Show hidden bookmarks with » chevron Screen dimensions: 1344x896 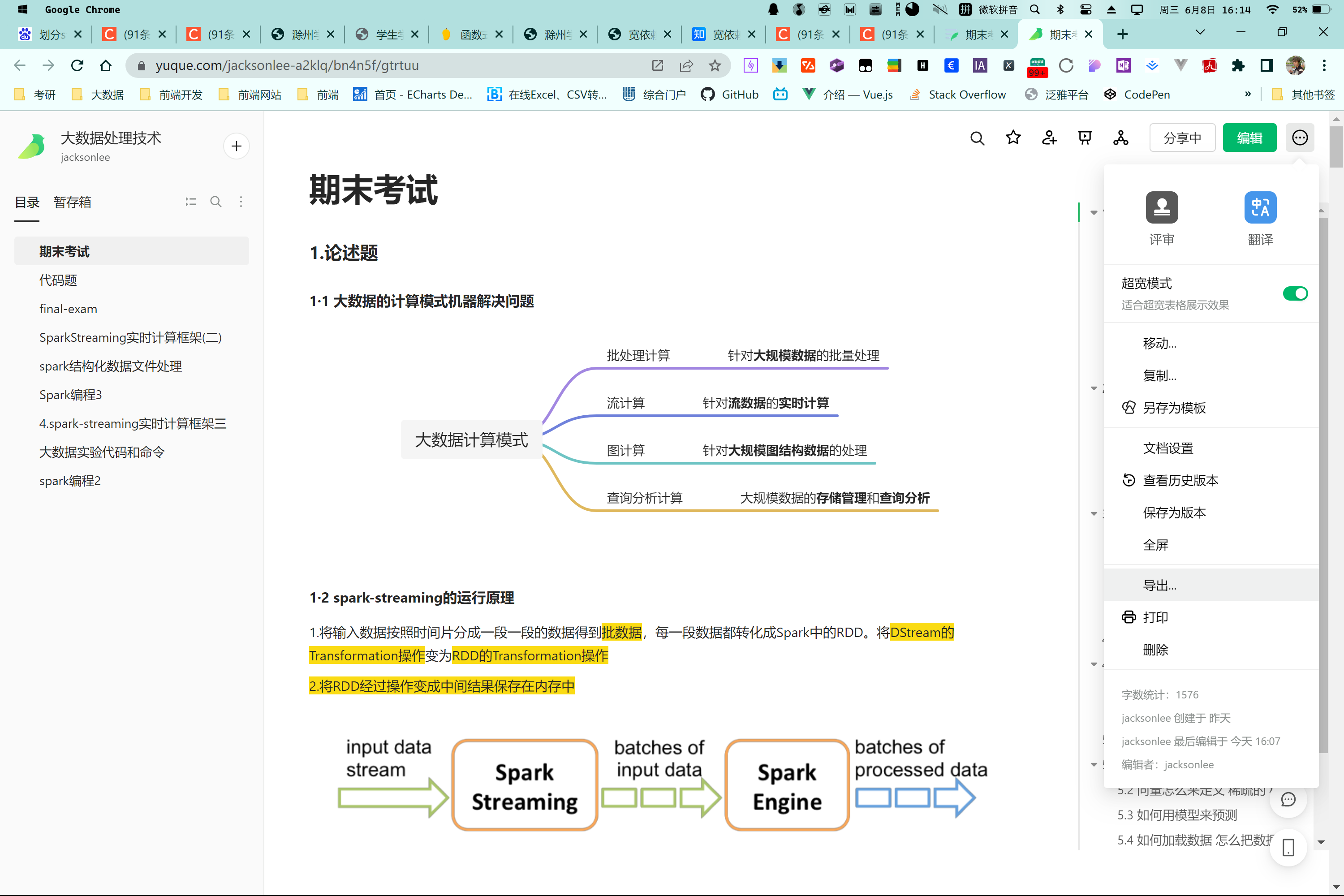[1247, 94]
